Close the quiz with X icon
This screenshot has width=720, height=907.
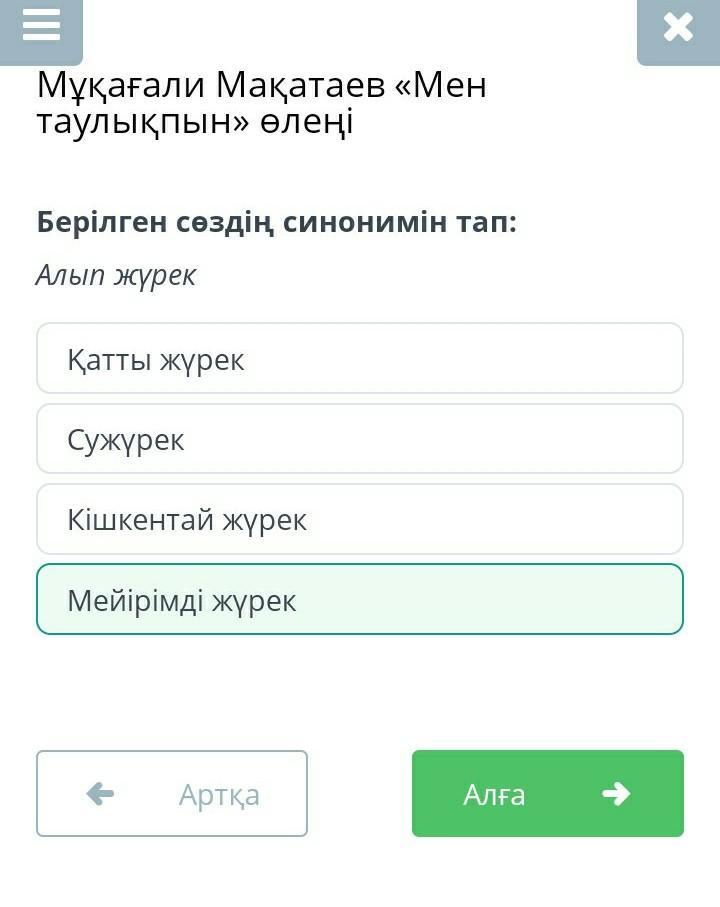pos(678,27)
